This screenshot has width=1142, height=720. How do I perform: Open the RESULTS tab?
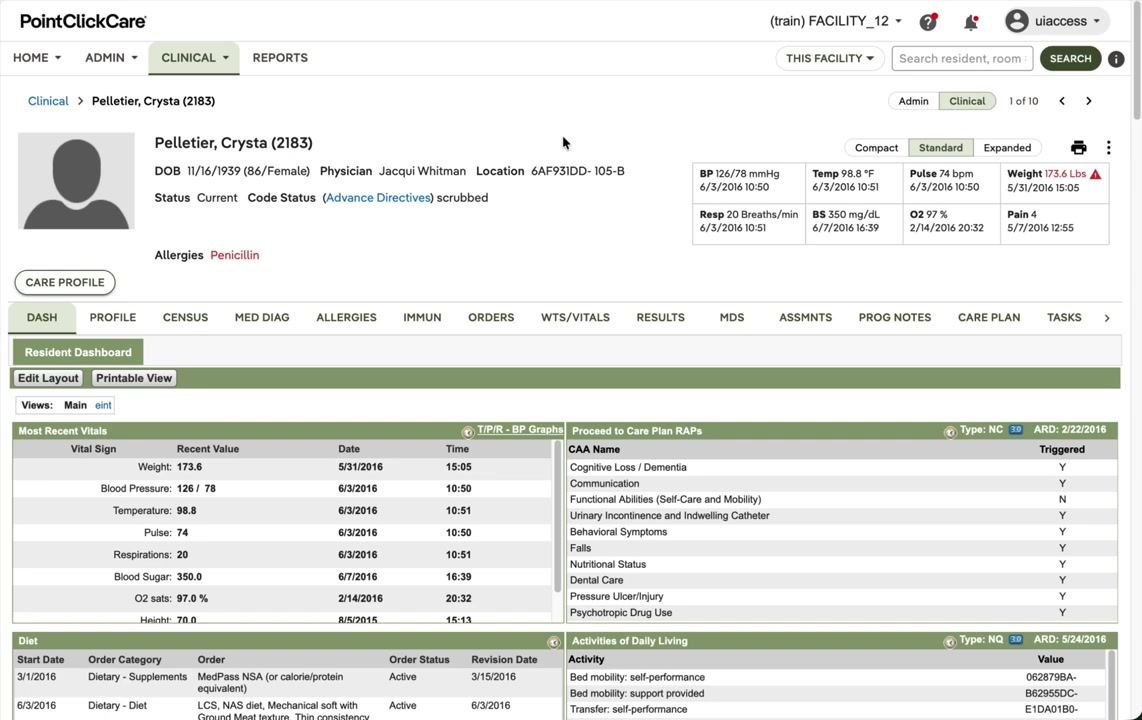coord(661,318)
